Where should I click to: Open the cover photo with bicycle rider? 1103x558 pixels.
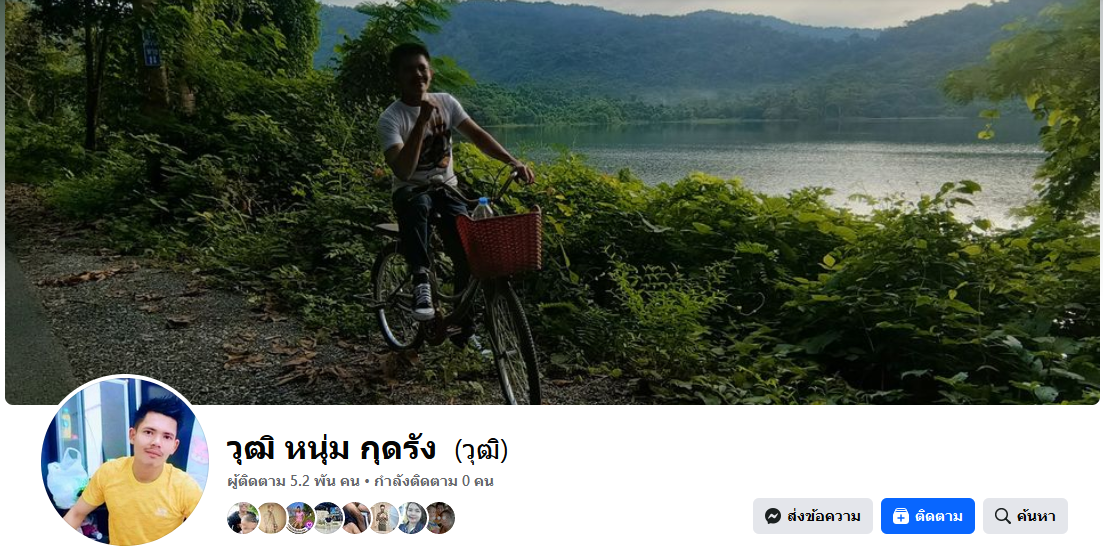[552, 202]
